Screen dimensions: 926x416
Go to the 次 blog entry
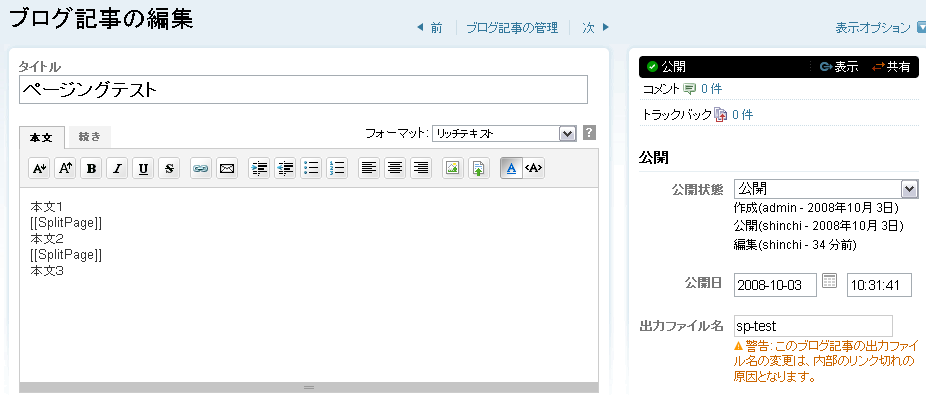(596, 28)
